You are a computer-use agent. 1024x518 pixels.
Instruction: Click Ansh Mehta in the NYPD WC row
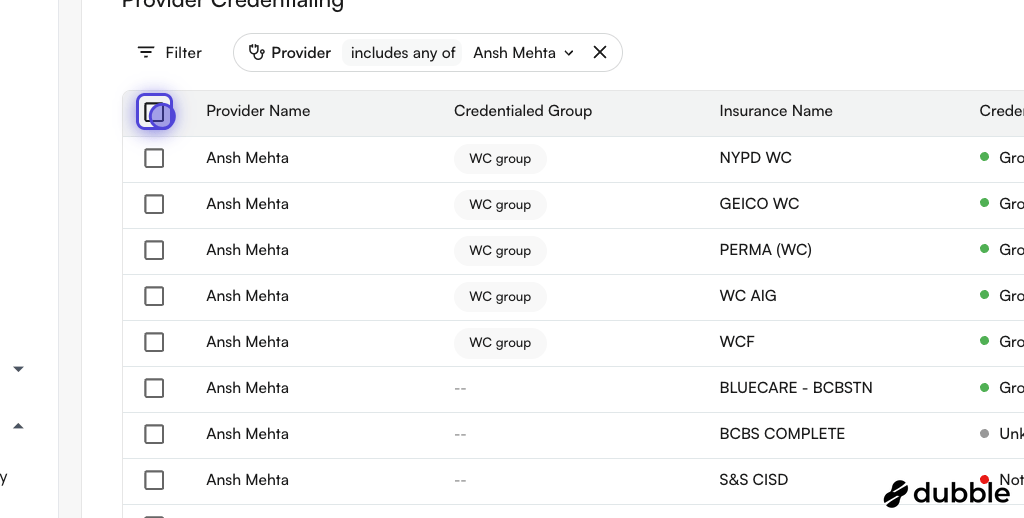click(x=248, y=158)
